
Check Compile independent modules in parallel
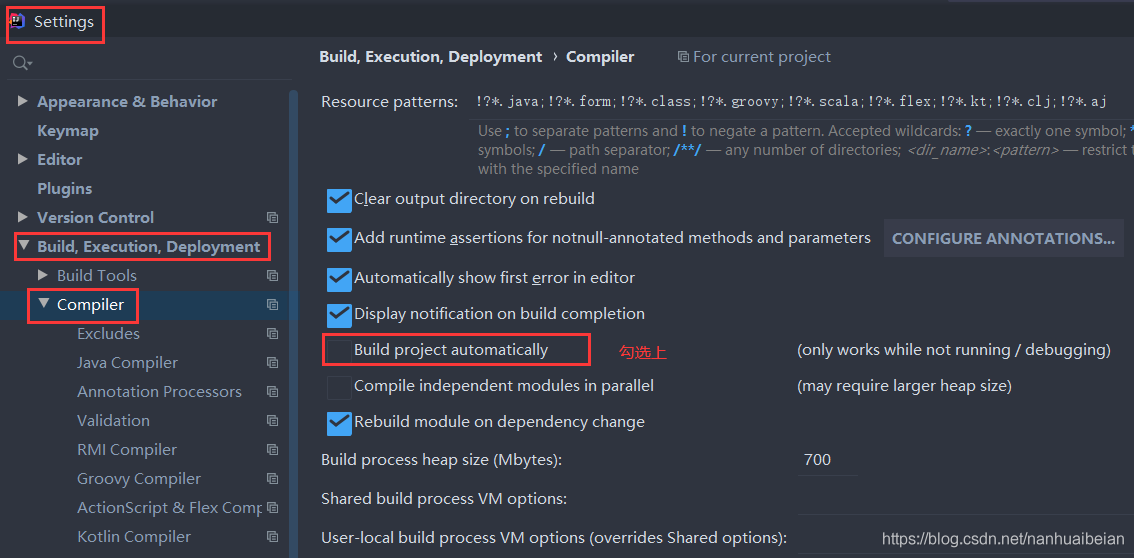point(339,386)
